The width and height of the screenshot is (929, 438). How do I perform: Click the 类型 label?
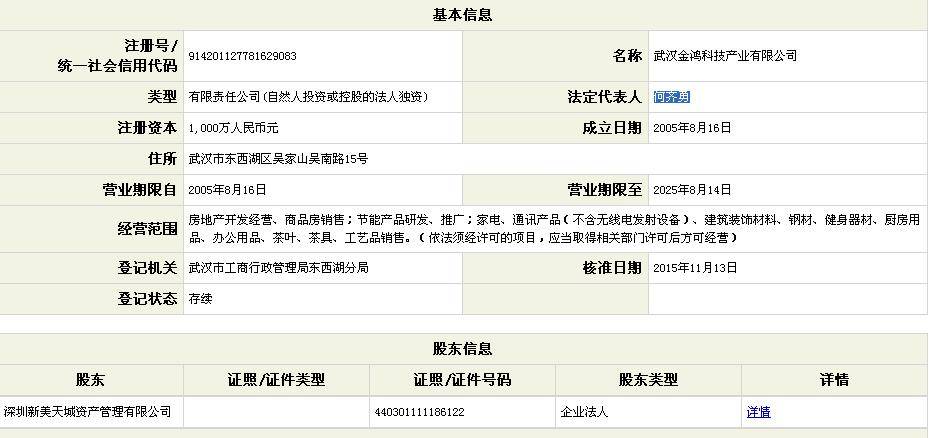[162, 97]
